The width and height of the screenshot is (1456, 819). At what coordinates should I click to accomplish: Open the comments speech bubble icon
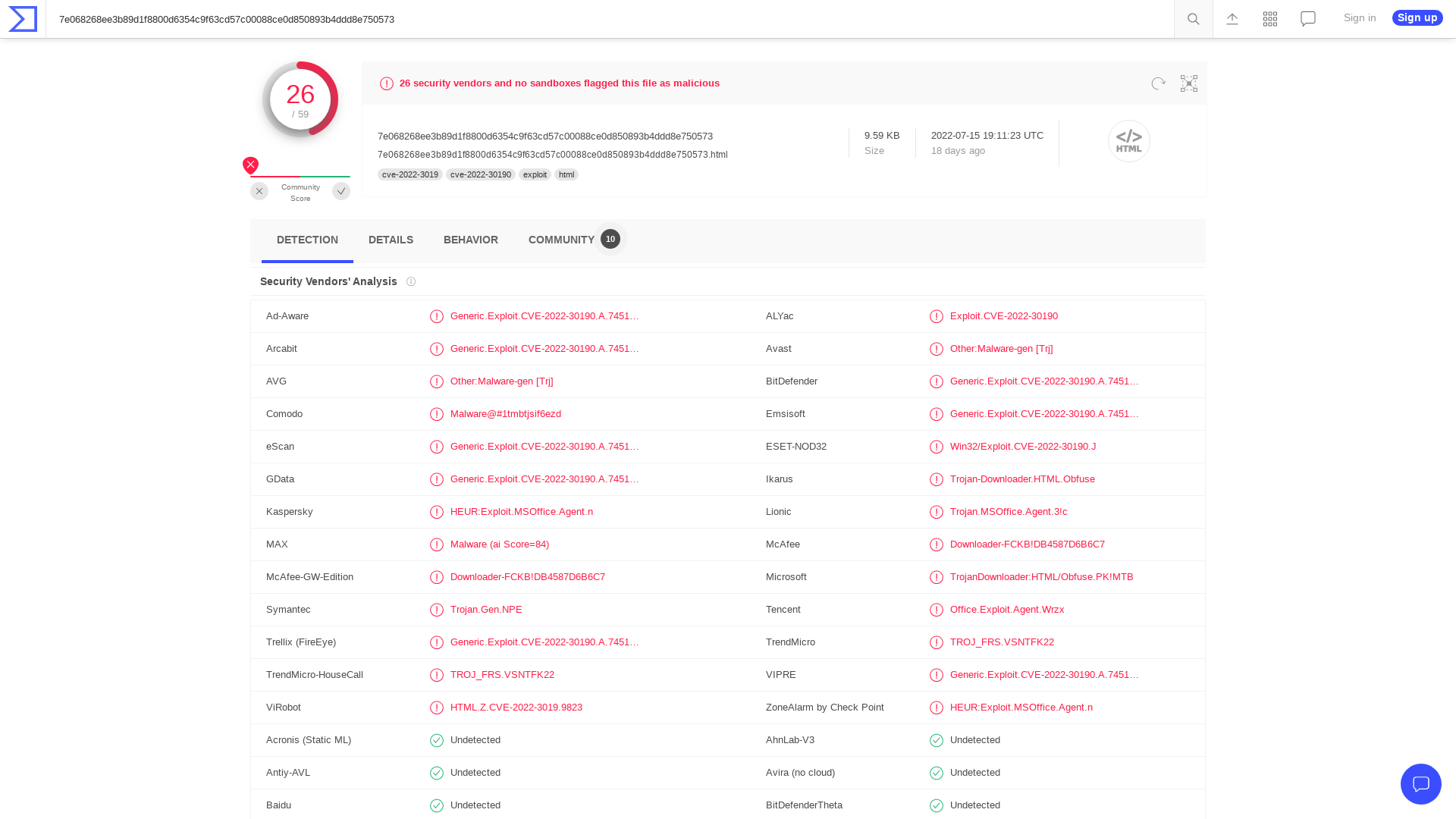click(1308, 19)
